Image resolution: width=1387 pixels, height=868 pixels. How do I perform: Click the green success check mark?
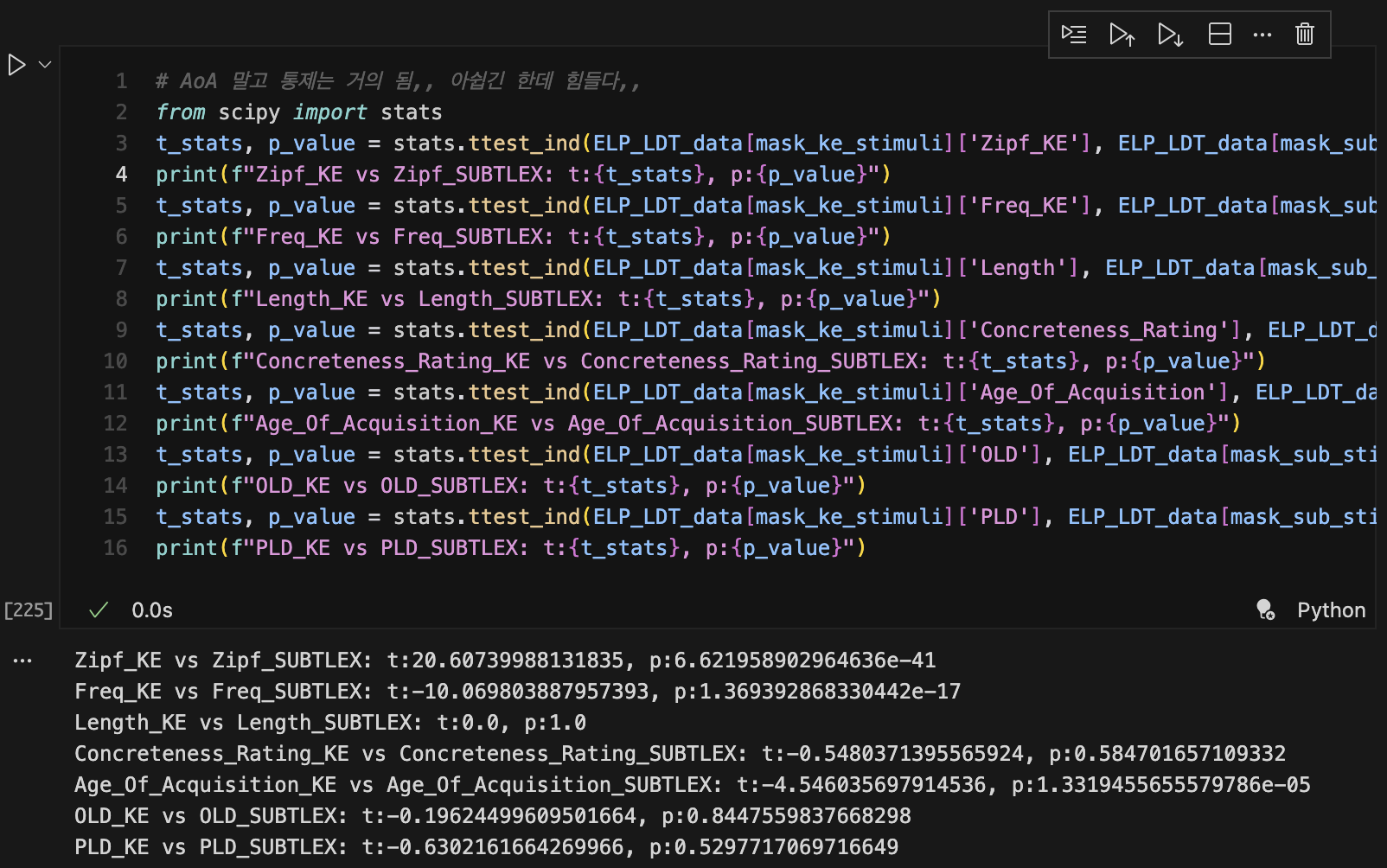point(99,610)
